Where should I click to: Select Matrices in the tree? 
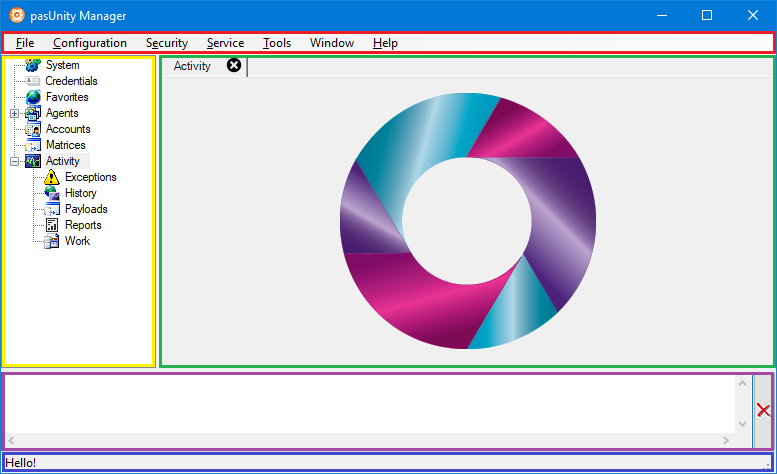(x=65, y=145)
